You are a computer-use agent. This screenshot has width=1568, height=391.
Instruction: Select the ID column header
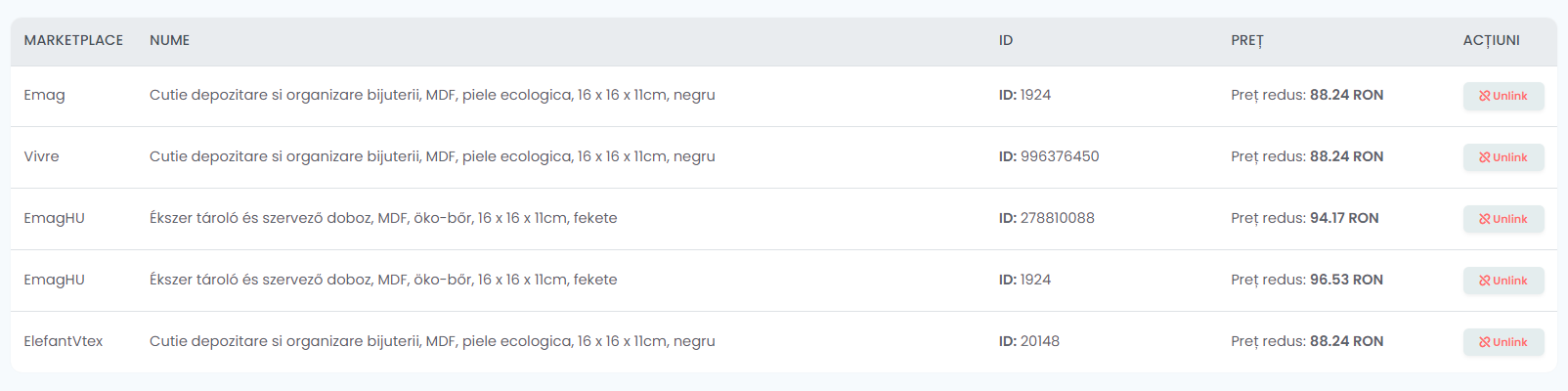click(x=1005, y=40)
